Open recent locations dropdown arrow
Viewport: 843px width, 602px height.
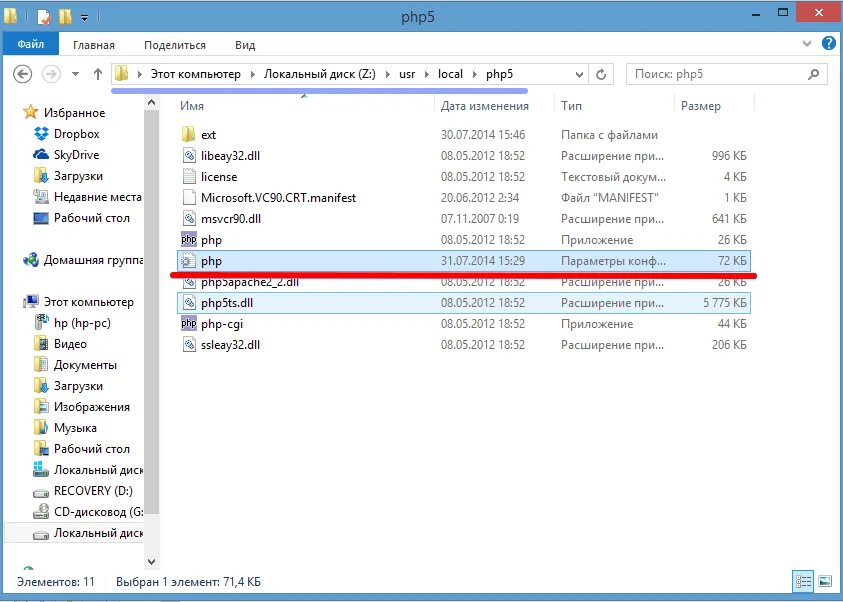point(75,74)
